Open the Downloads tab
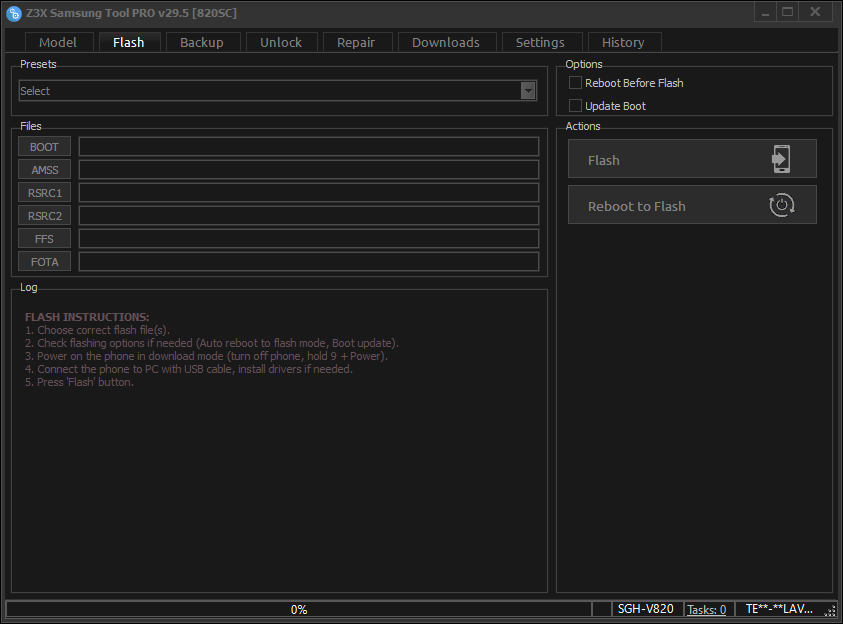This screenshot has width=843, height=624. coord(446,42)
